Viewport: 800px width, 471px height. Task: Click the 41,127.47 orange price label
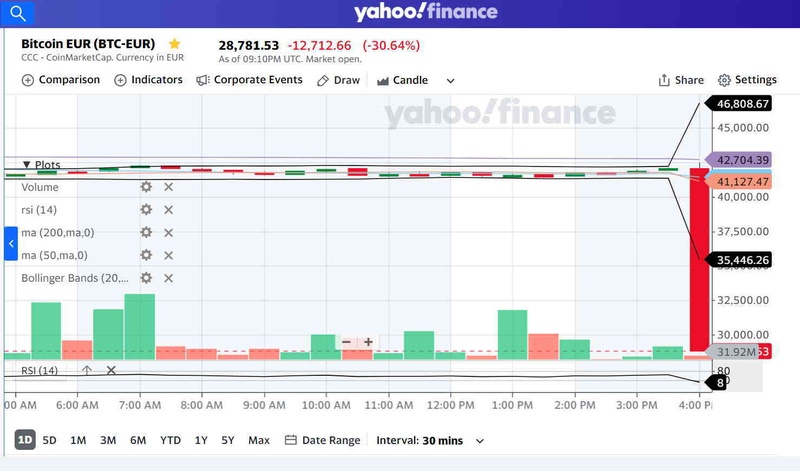coord(738,182)
